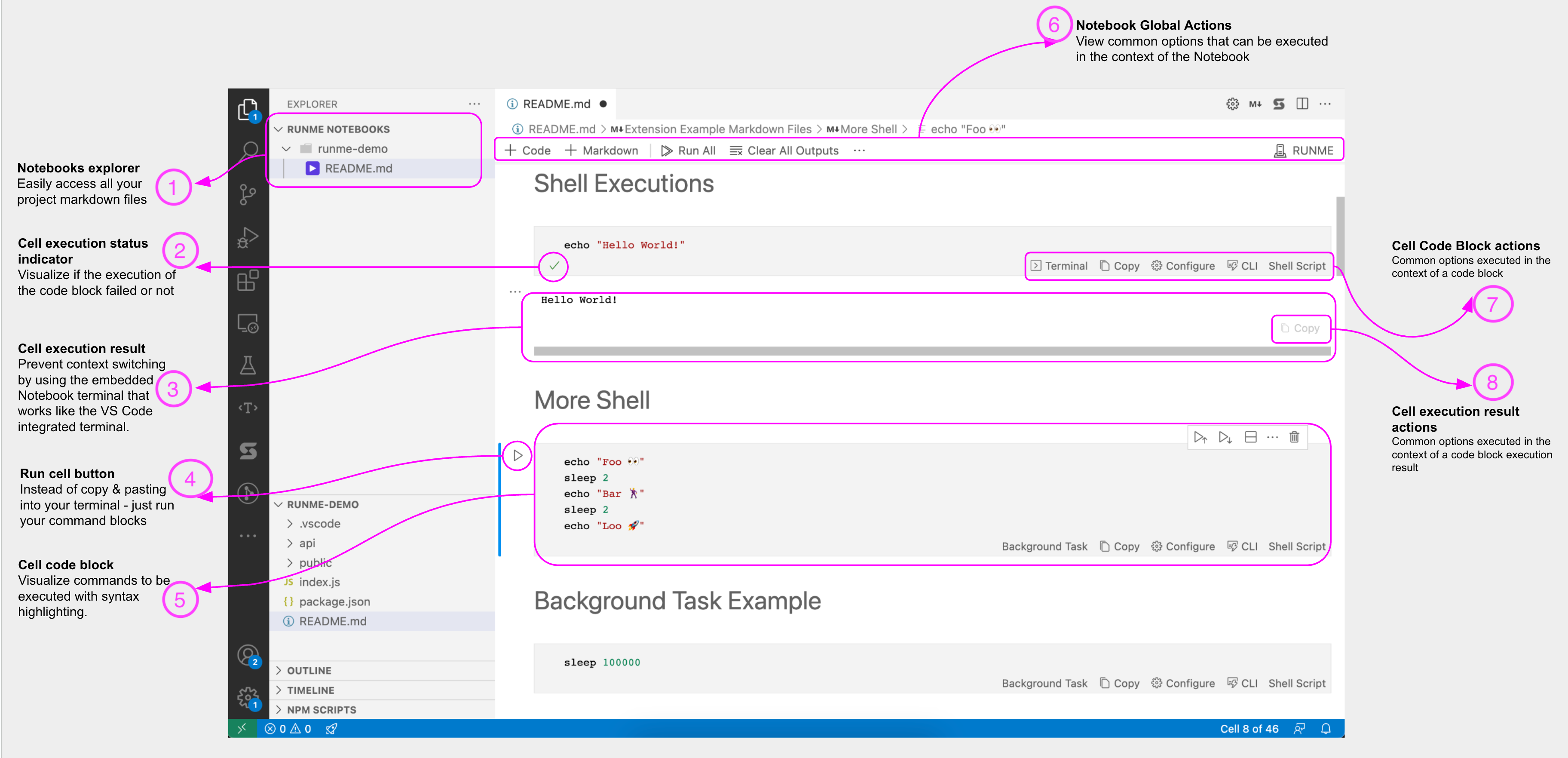Collapse the runme-demo folder in Runme Notebooks
Image resolution: width=1568 pixels, height=758 pixels.
(x=286, y=149)
